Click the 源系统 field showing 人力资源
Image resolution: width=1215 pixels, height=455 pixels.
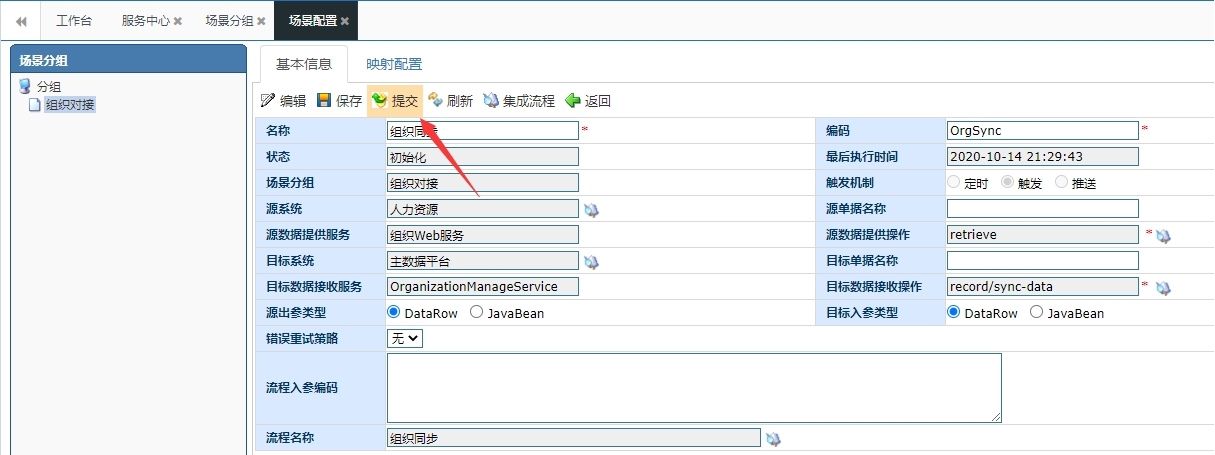tap(483, 208)
